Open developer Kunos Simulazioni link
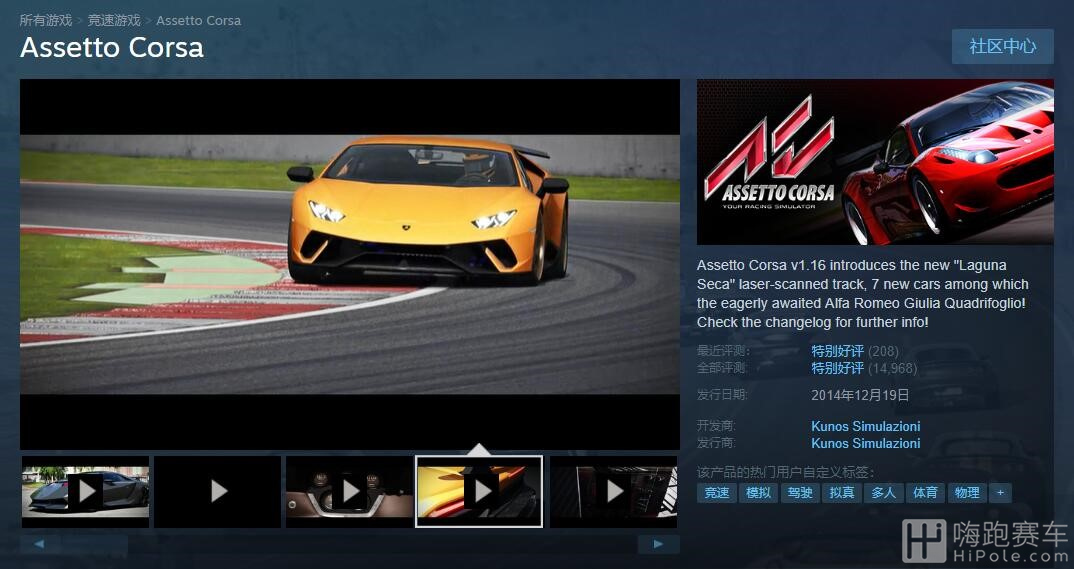 (x=866, y=426)
